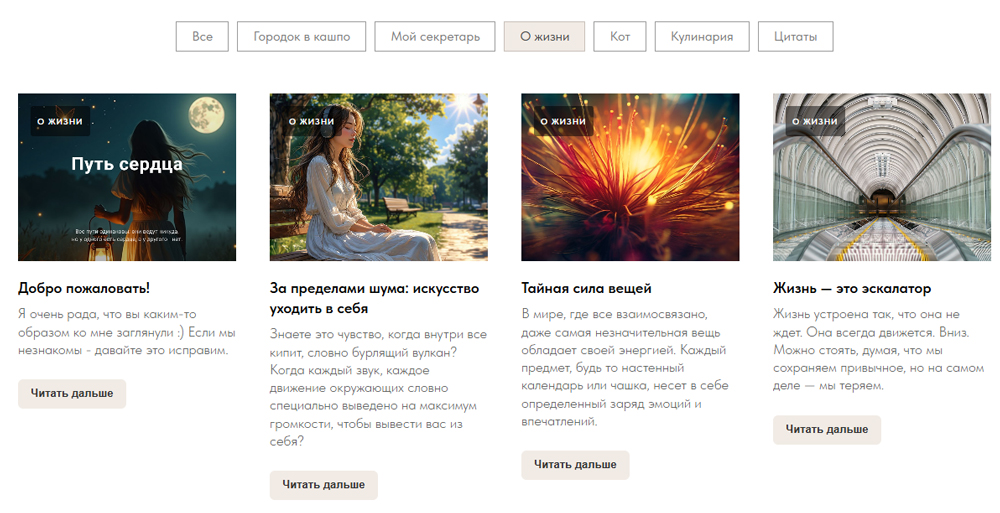Screen dimensions: 1000x513
Task: Open the "Добро пожаловать!" post title
Action: 84,288
